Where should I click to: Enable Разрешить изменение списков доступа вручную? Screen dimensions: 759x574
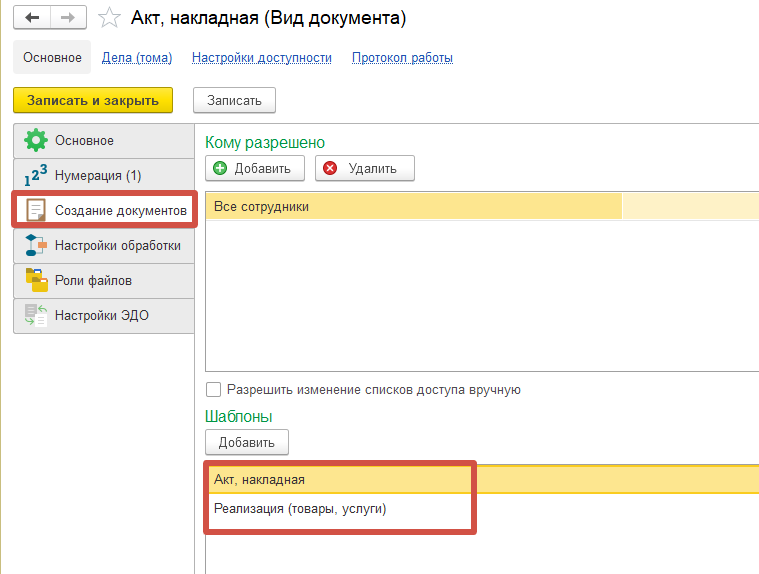(x=213, y=390)
